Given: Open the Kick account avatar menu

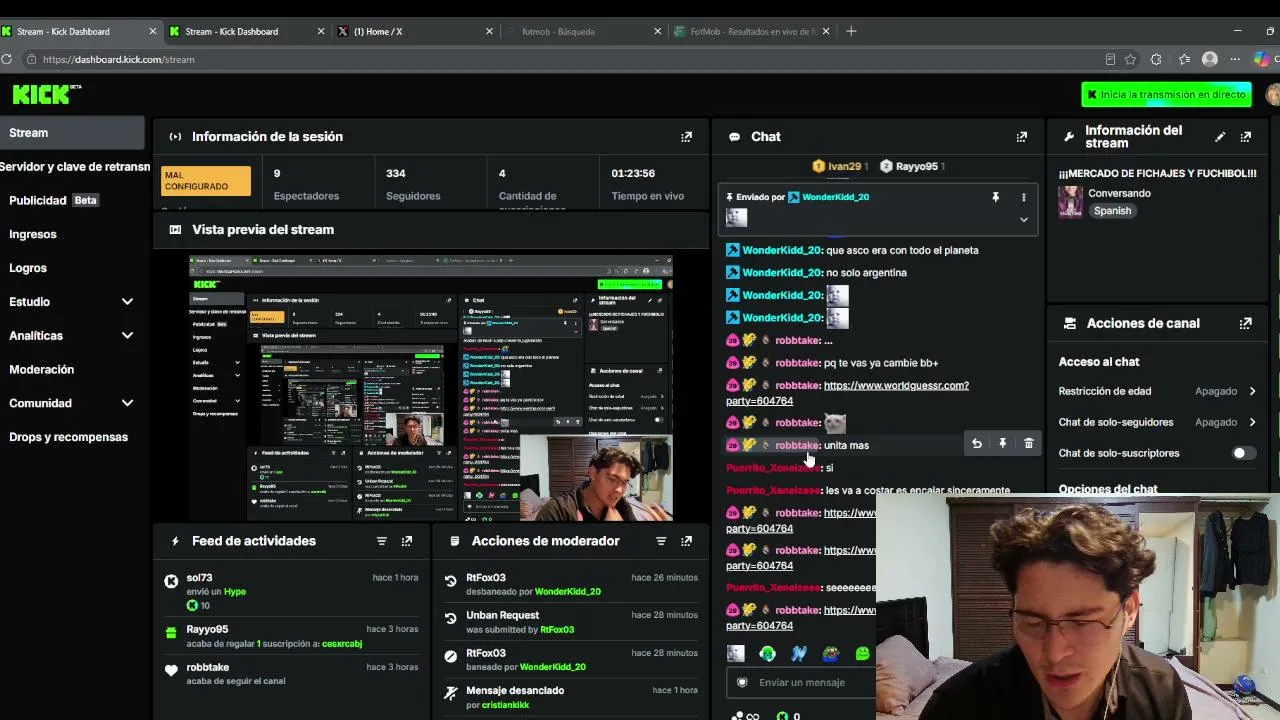Looking at the screenshot, I should [x=1273, y=94].
